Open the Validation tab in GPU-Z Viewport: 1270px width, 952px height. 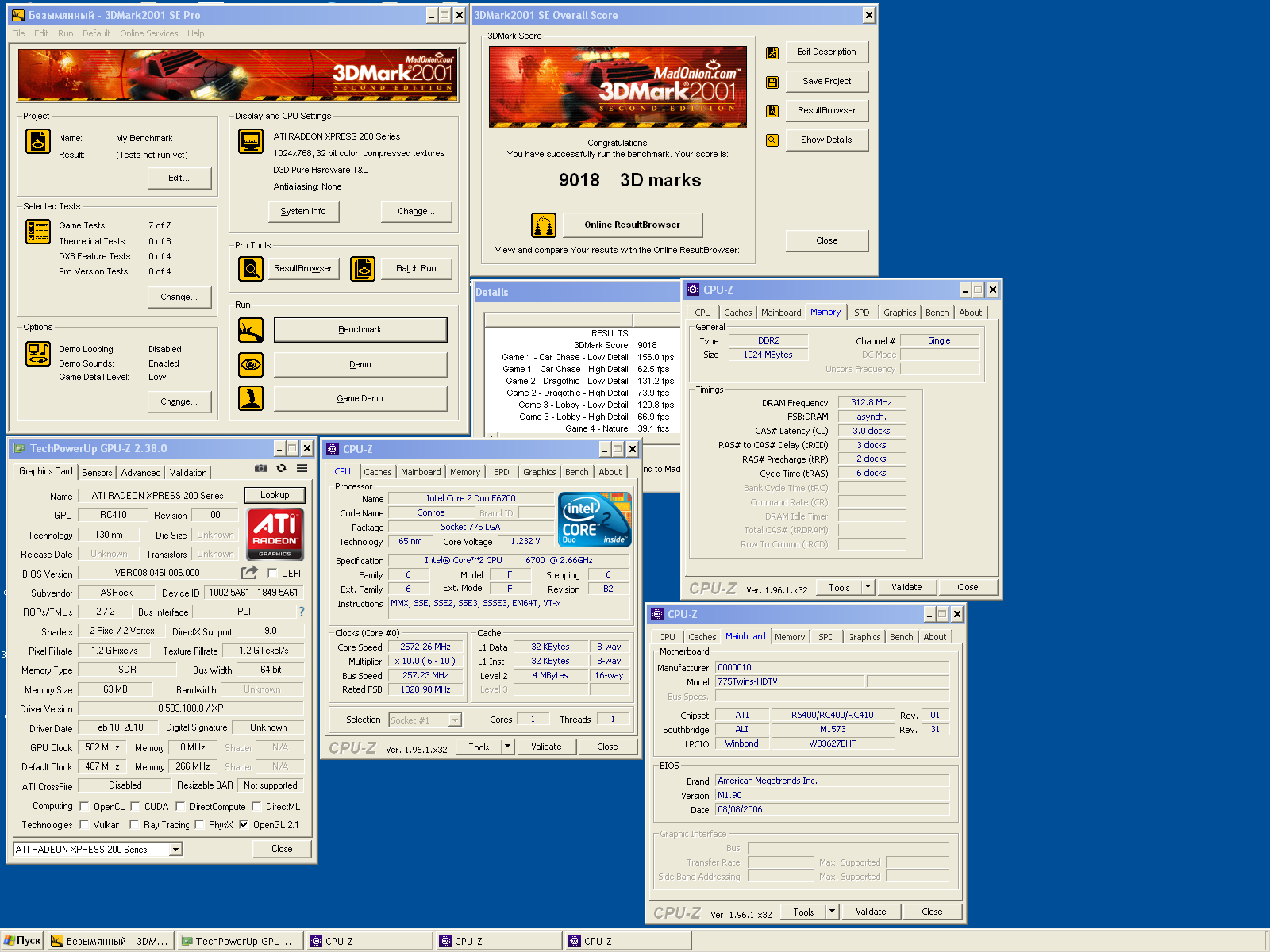coord(188,472)
